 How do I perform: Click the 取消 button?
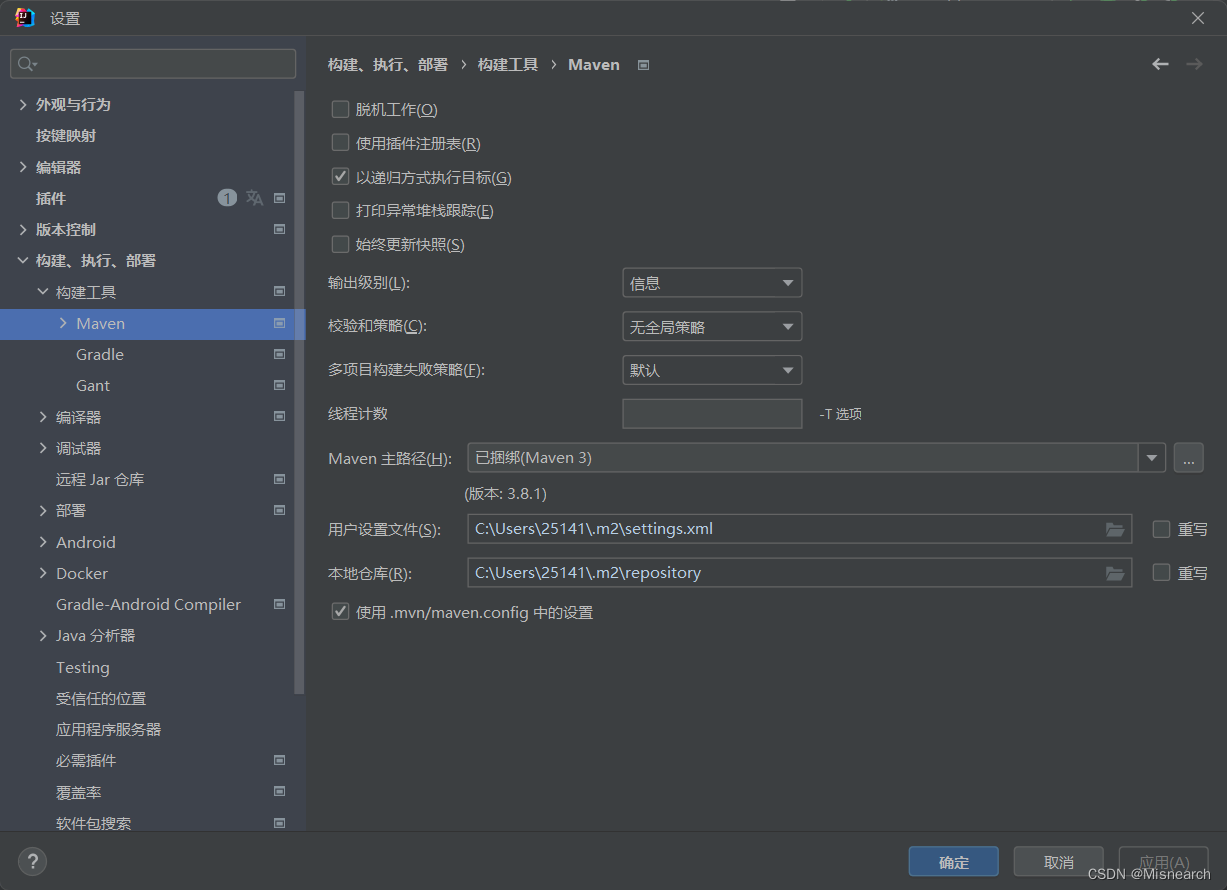point(1059,862)
